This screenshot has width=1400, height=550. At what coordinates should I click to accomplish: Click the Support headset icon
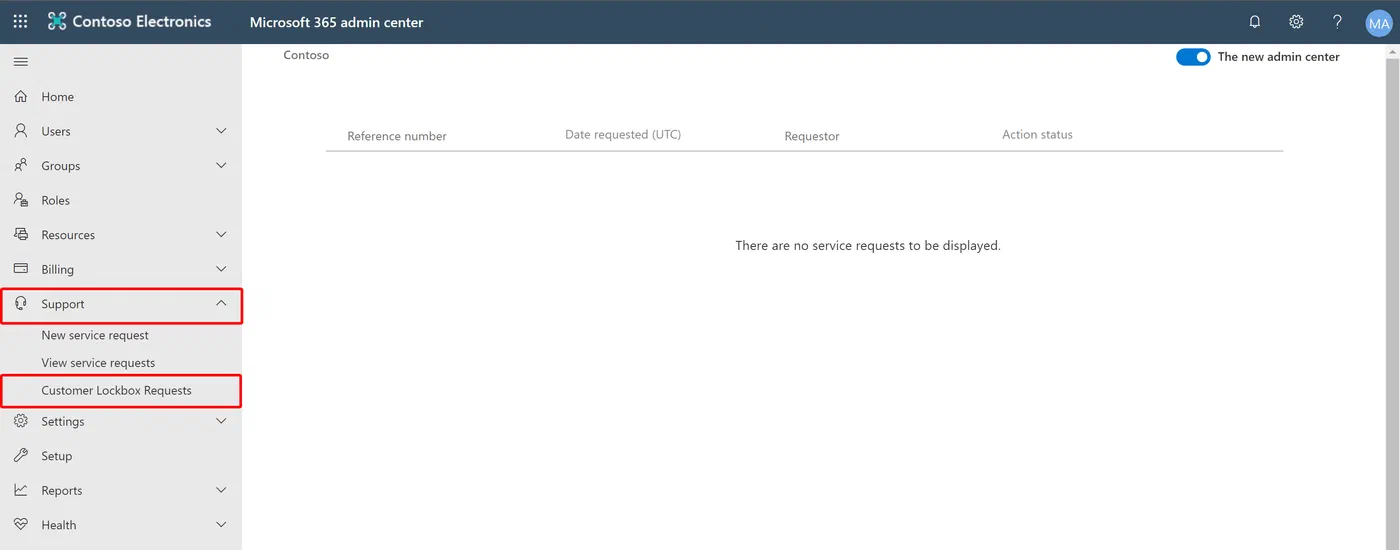(21, 304)
